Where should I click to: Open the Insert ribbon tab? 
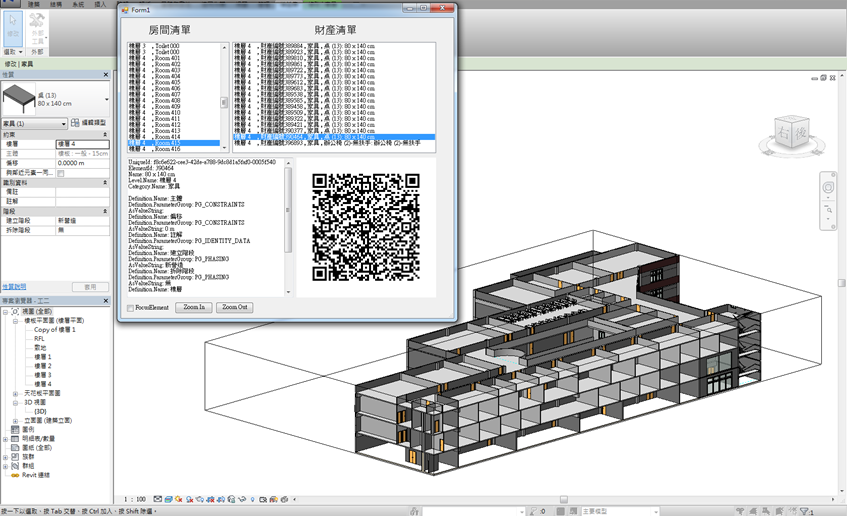tap(100, 5)
